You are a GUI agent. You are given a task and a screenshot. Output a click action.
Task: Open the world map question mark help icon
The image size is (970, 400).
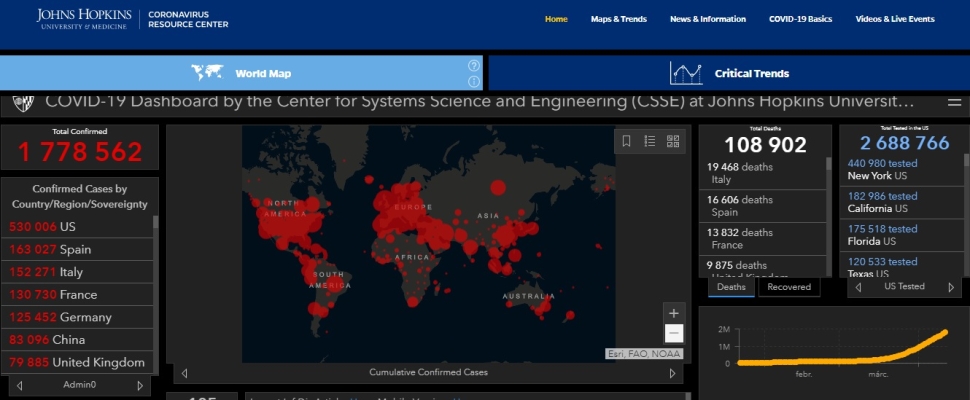tap(474, 66)
